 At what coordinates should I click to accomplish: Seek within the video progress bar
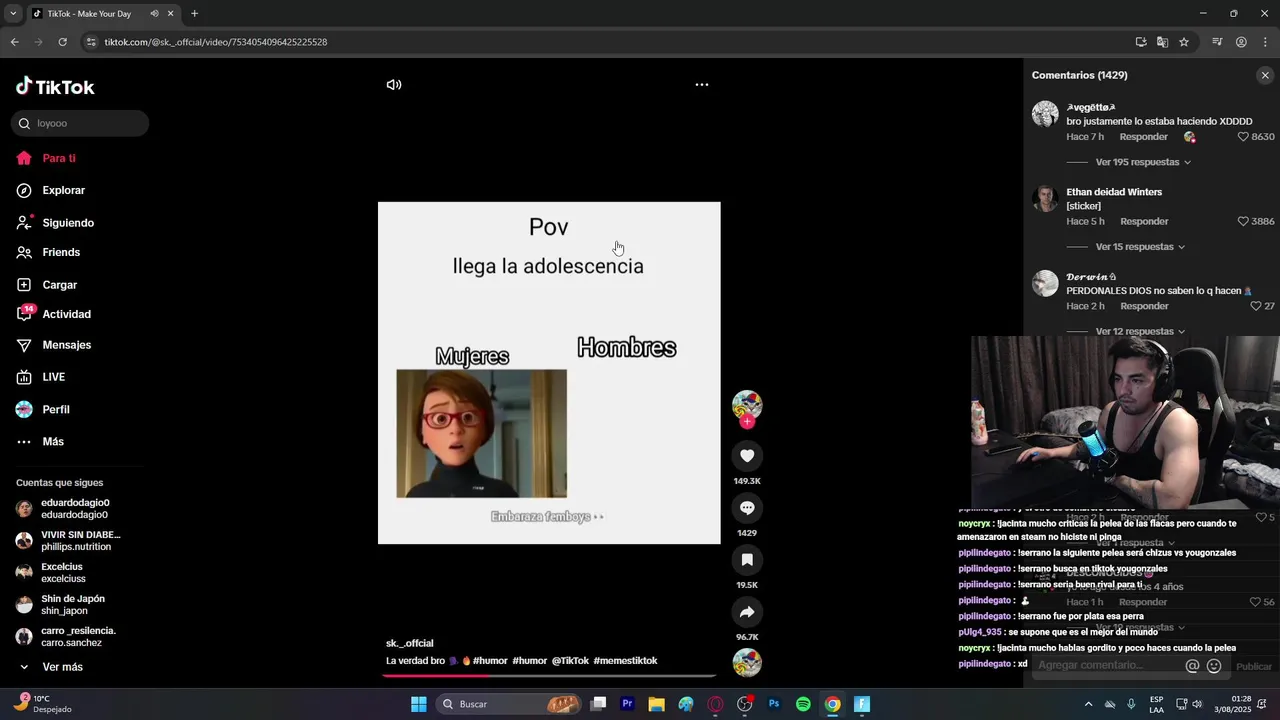(549, 676)
